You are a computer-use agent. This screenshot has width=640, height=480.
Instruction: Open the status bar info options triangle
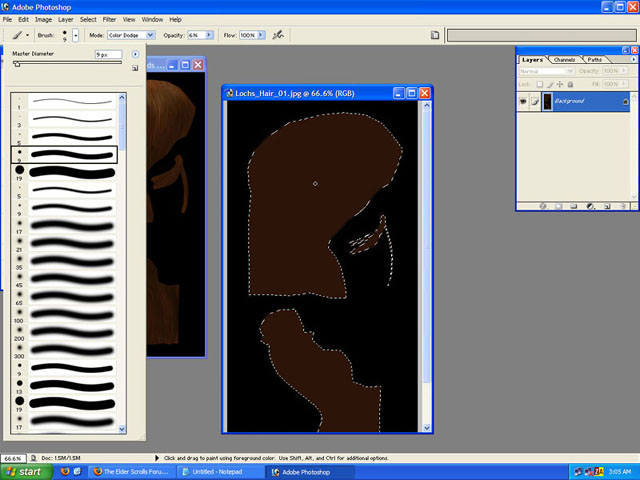156,458
